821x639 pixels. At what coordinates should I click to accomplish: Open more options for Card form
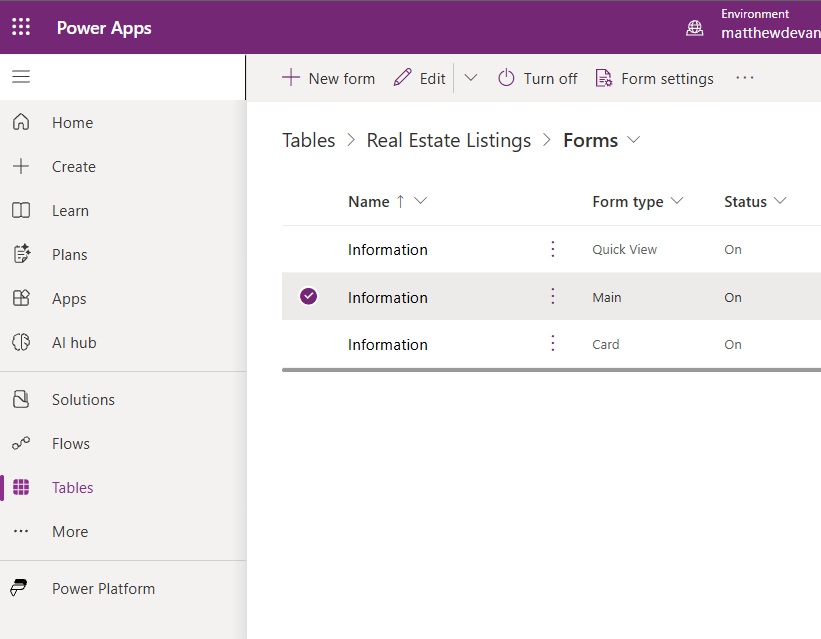(x=553, y=344)
